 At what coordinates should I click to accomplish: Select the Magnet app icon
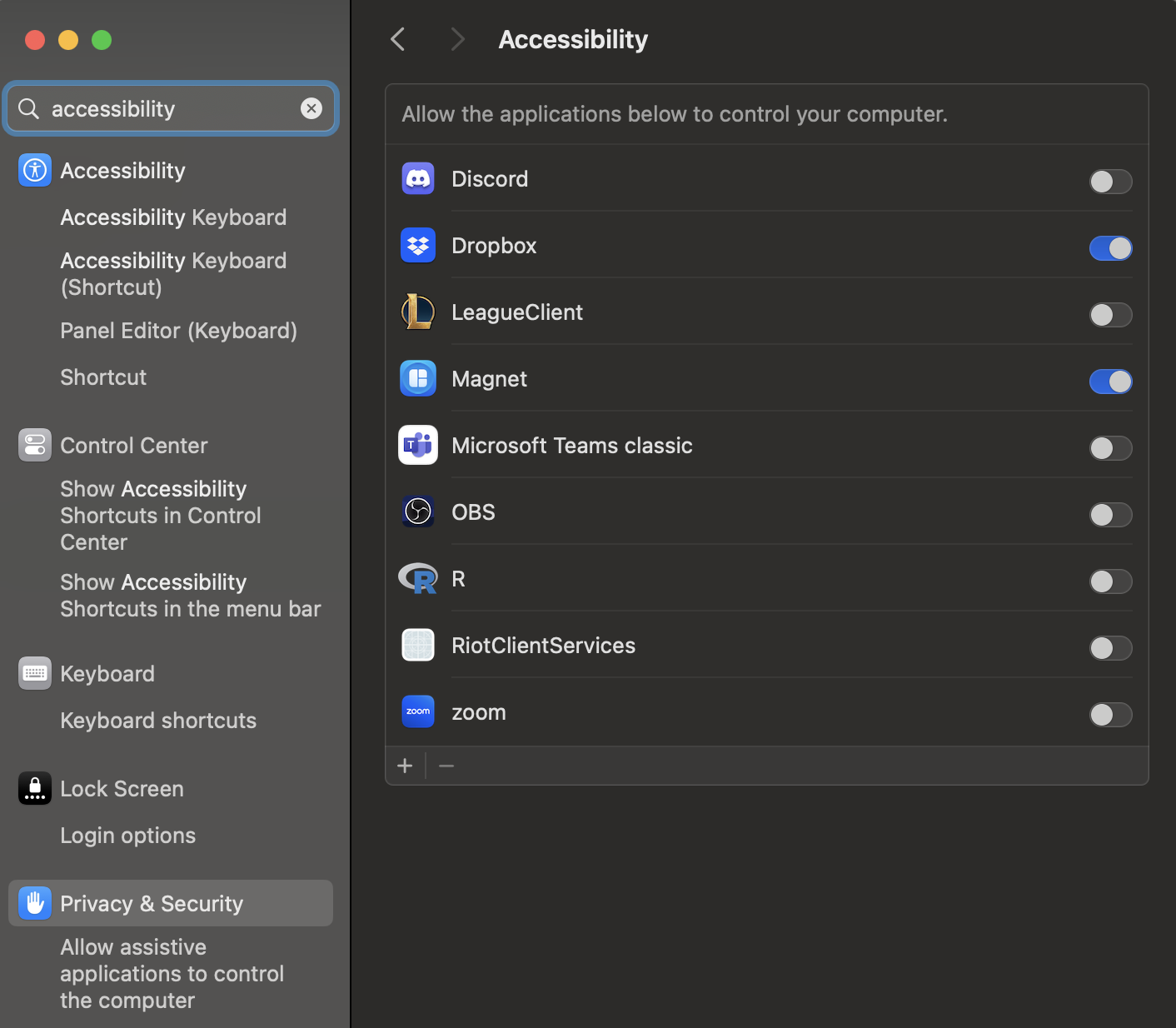[x=418, y=379]
